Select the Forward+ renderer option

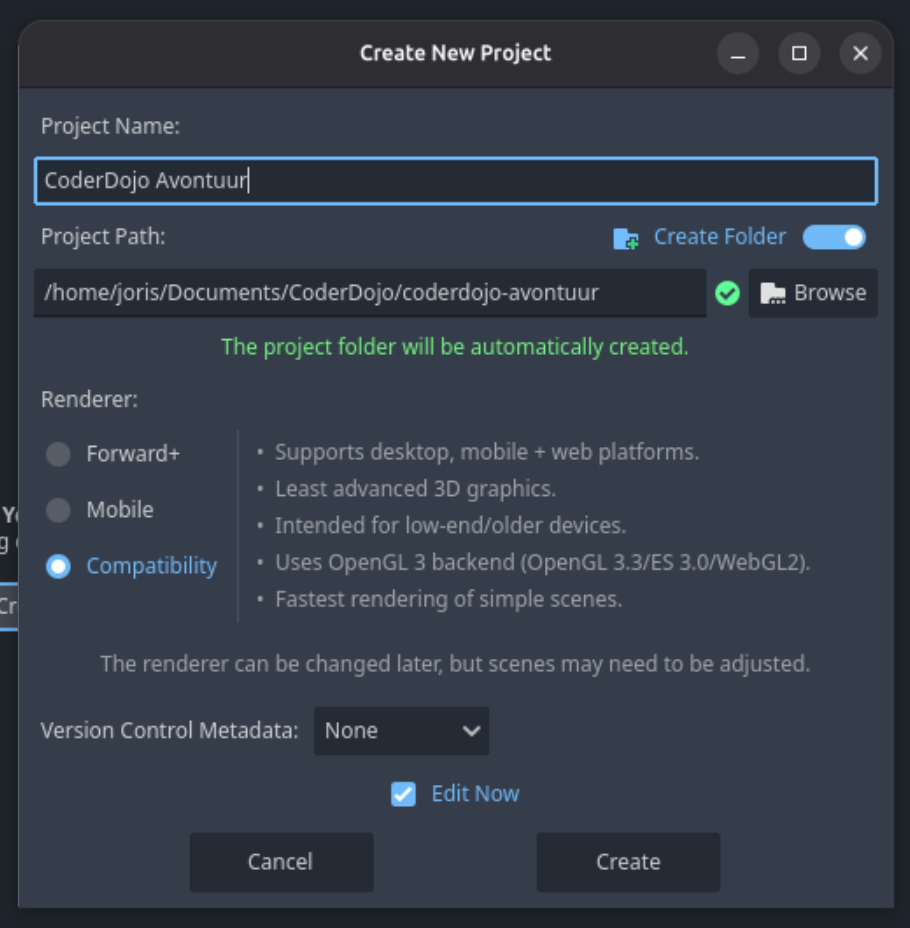coord(59,455)
